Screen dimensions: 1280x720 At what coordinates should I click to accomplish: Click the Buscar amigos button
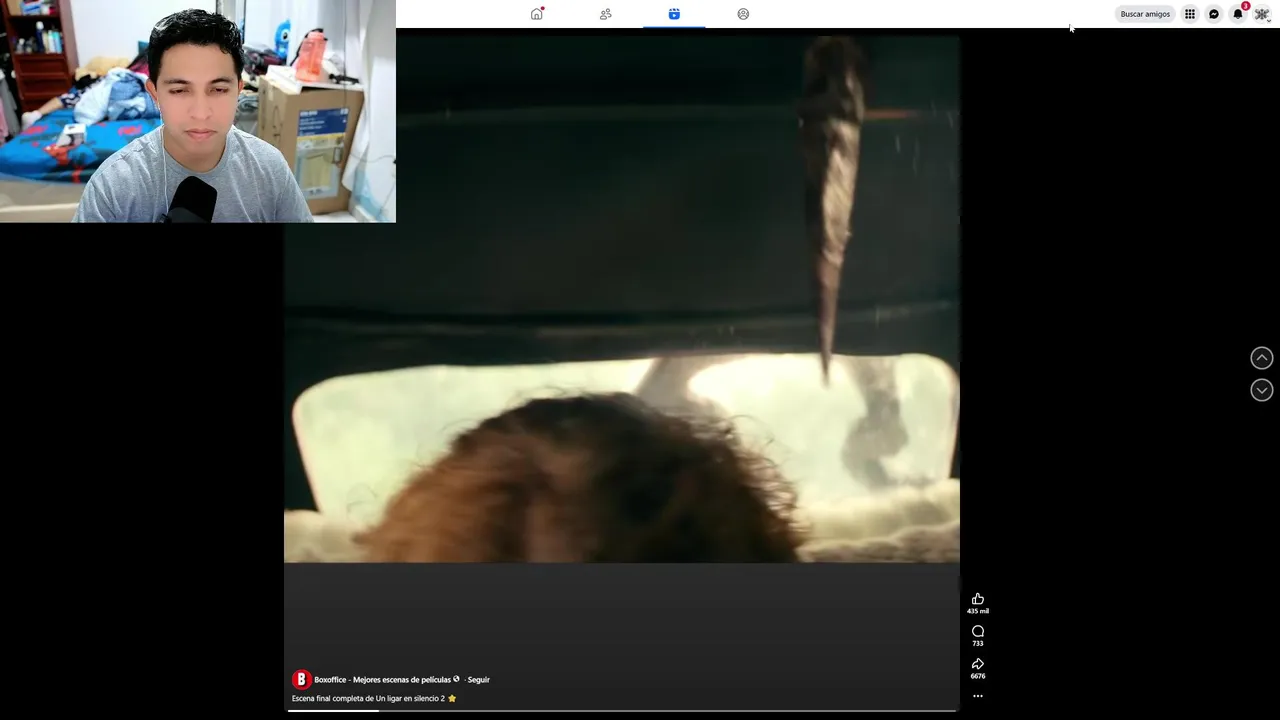(x=1145, y=14)
